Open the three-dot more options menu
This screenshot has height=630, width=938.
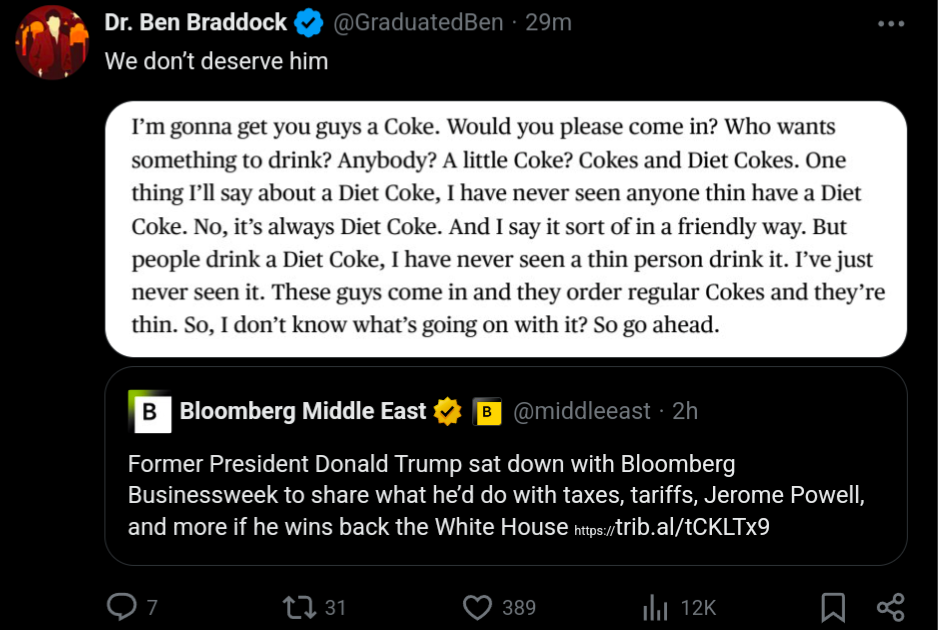click(x=891, y=24)
